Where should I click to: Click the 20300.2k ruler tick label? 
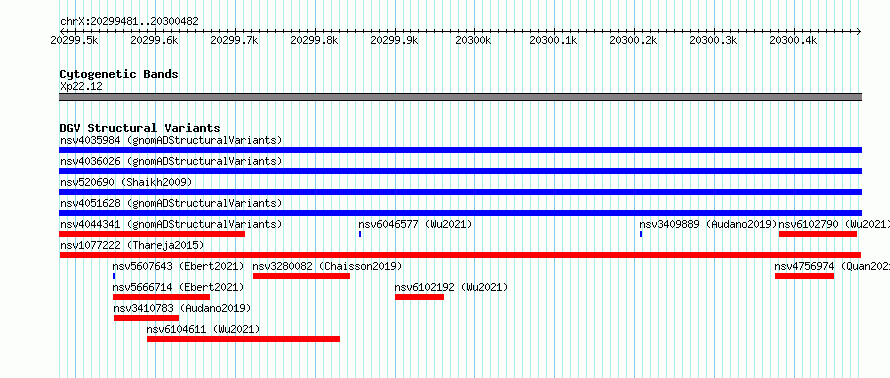[634, 40]
